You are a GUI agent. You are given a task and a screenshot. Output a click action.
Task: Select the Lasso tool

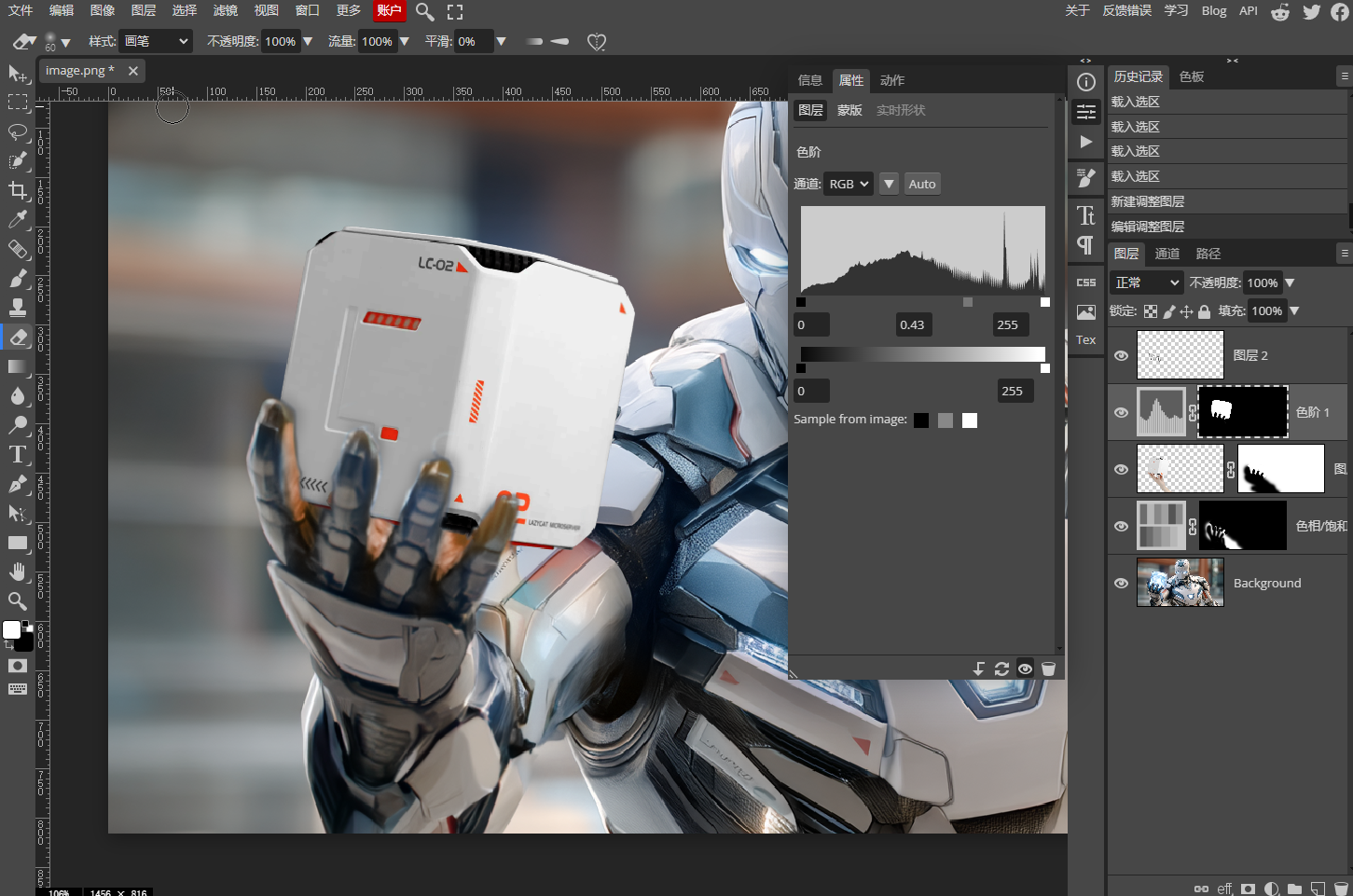18,131
